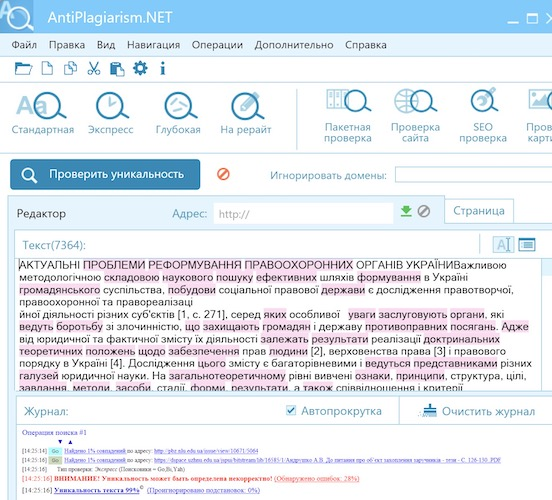Click 'Тип проверки: Экспресс' log line
Image resolution: width=552 pixels, height=500 pixels.
click(x=121, y=469)
